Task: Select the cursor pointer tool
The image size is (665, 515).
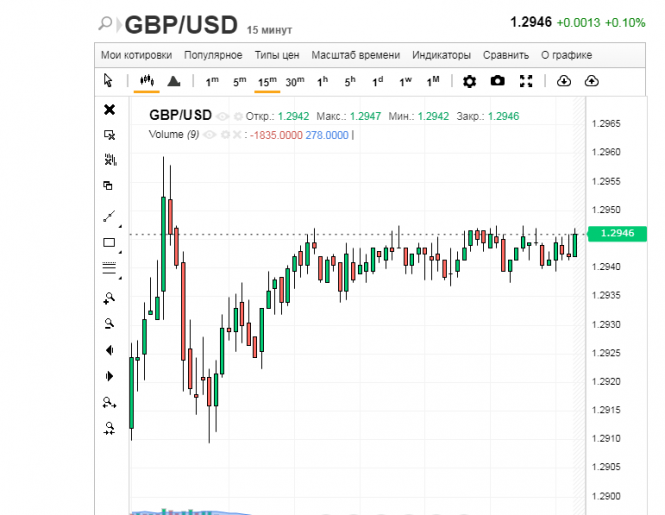Action: point(108,80)
